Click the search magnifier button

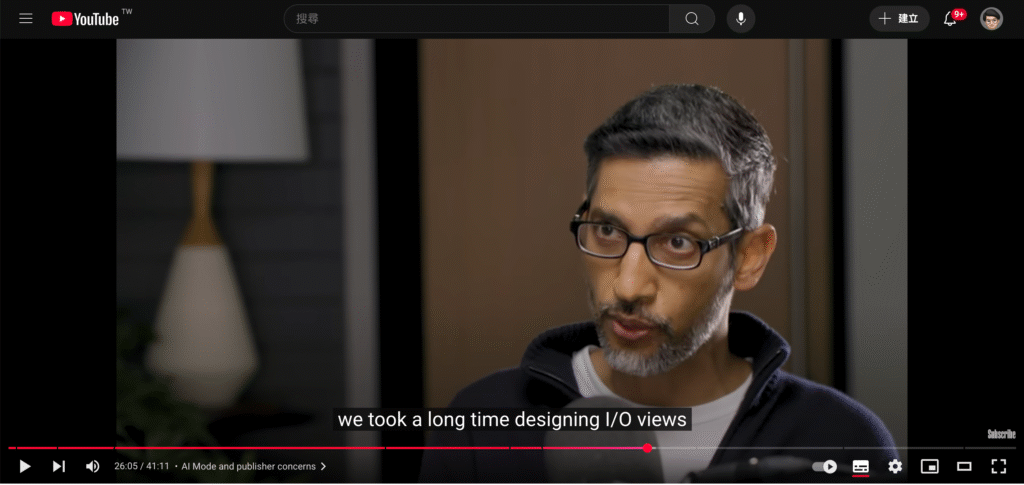tap(692, 19)
